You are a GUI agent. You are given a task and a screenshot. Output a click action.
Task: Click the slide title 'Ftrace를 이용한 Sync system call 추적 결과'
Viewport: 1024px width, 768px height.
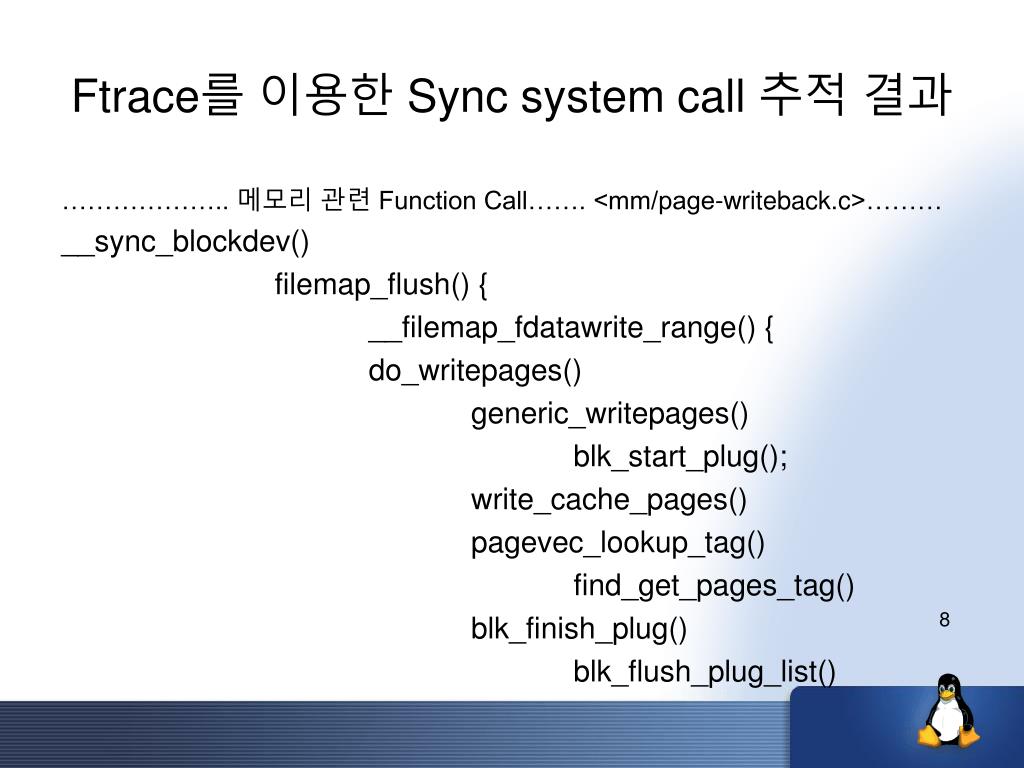click(x=511, y=95)
